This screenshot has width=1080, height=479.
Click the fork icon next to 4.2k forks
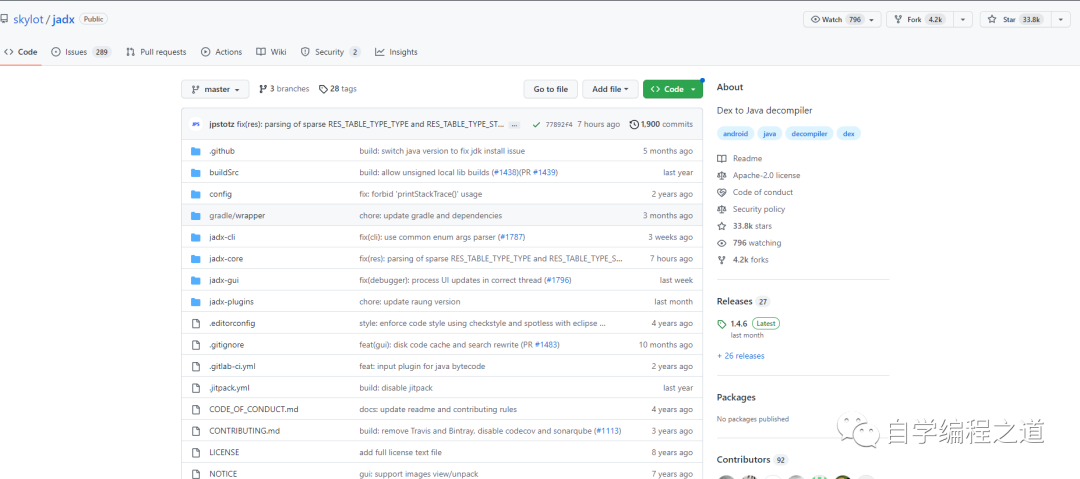[721, 260]
